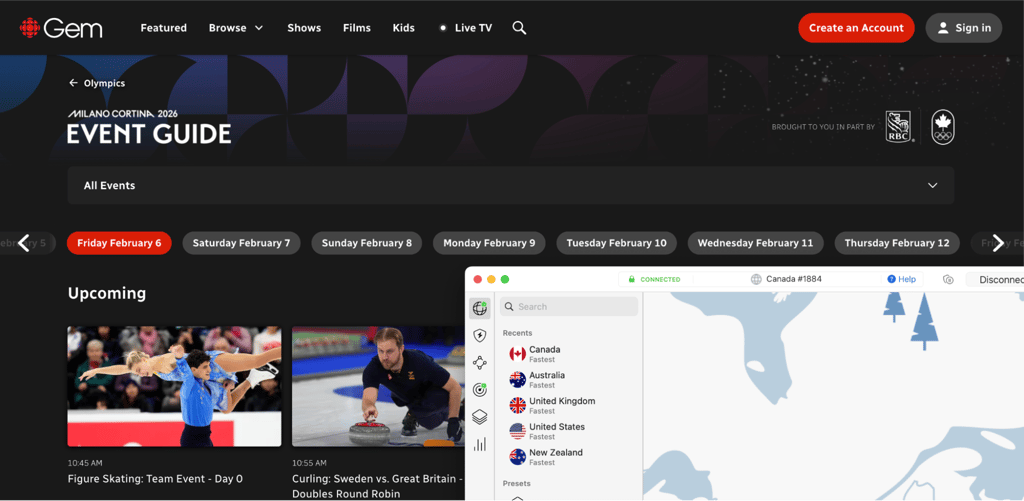Click the blue Help question mark icon
Image resolution: width=1024 pixels, height=501 pixels.
coord(891,279)
